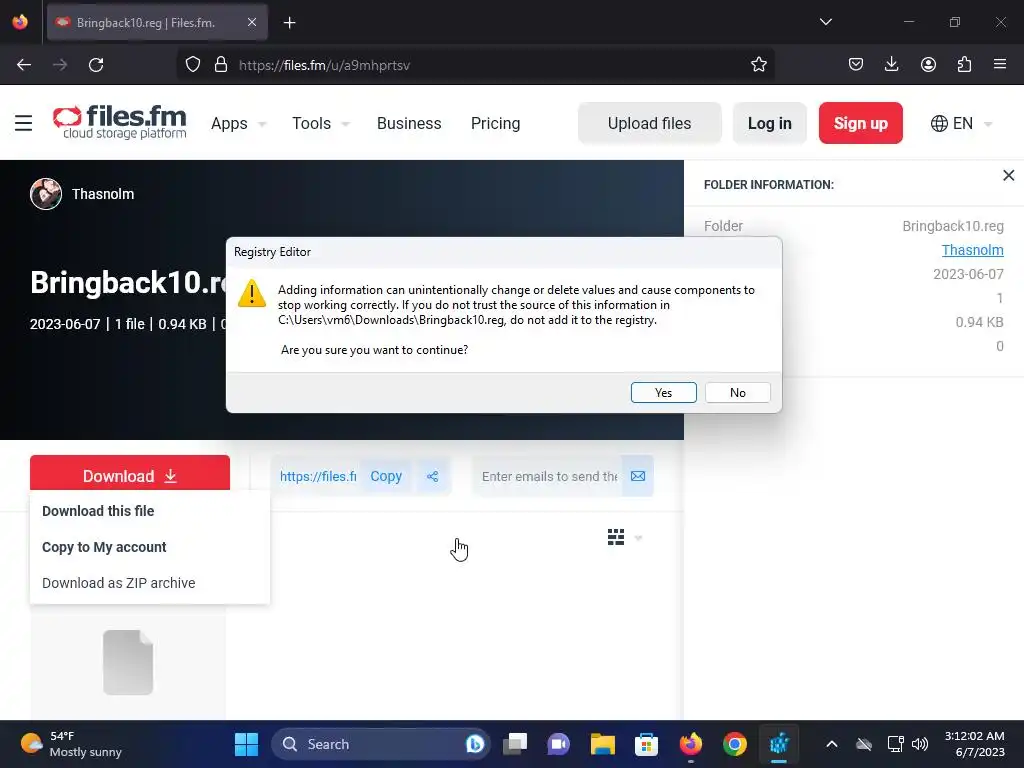Open the Apps dropdown menu
The width and height of the screenshot is (1024, 768).
[x=238, y=123]
